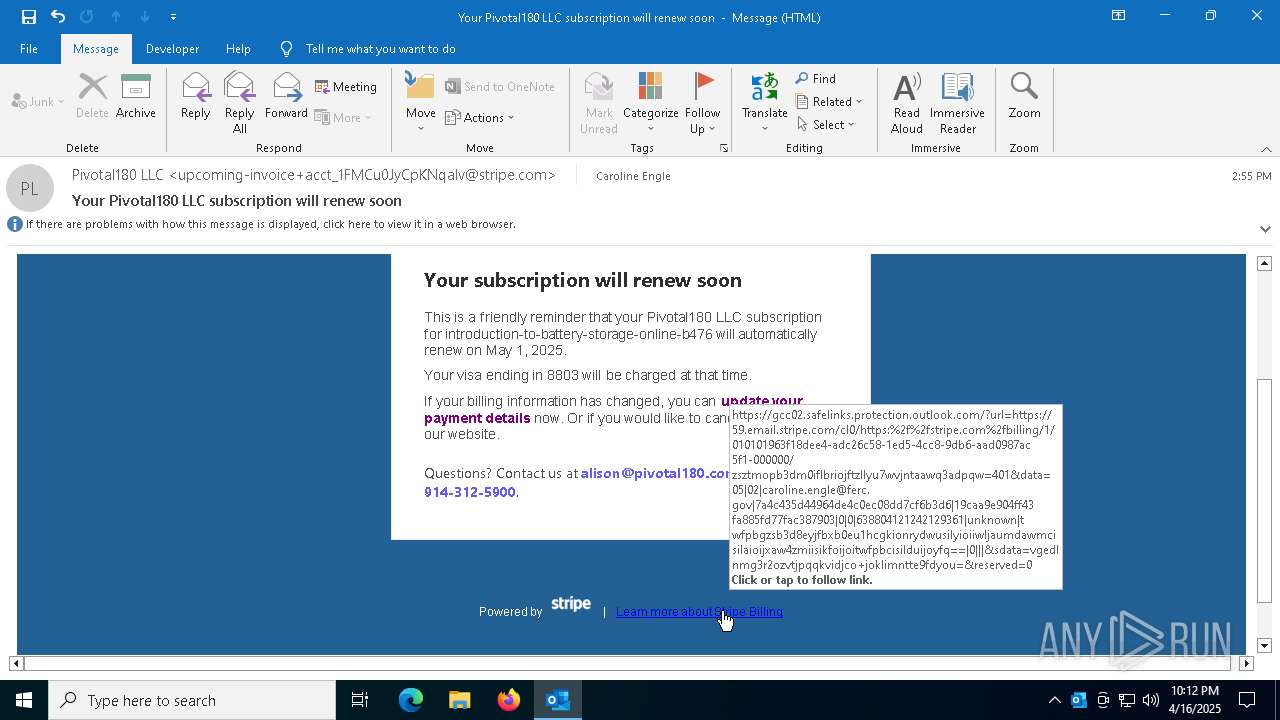The width and height of the screenshot is (1280, 720).
Task: Expand the message header chevron
Action: tap(1265, 229)
